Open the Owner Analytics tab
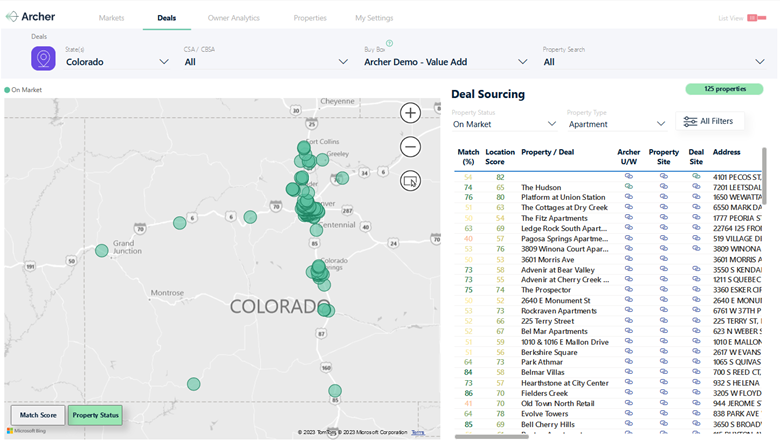Image resolution: width=780 pixels, height=447 pixels. pos(234,18)
